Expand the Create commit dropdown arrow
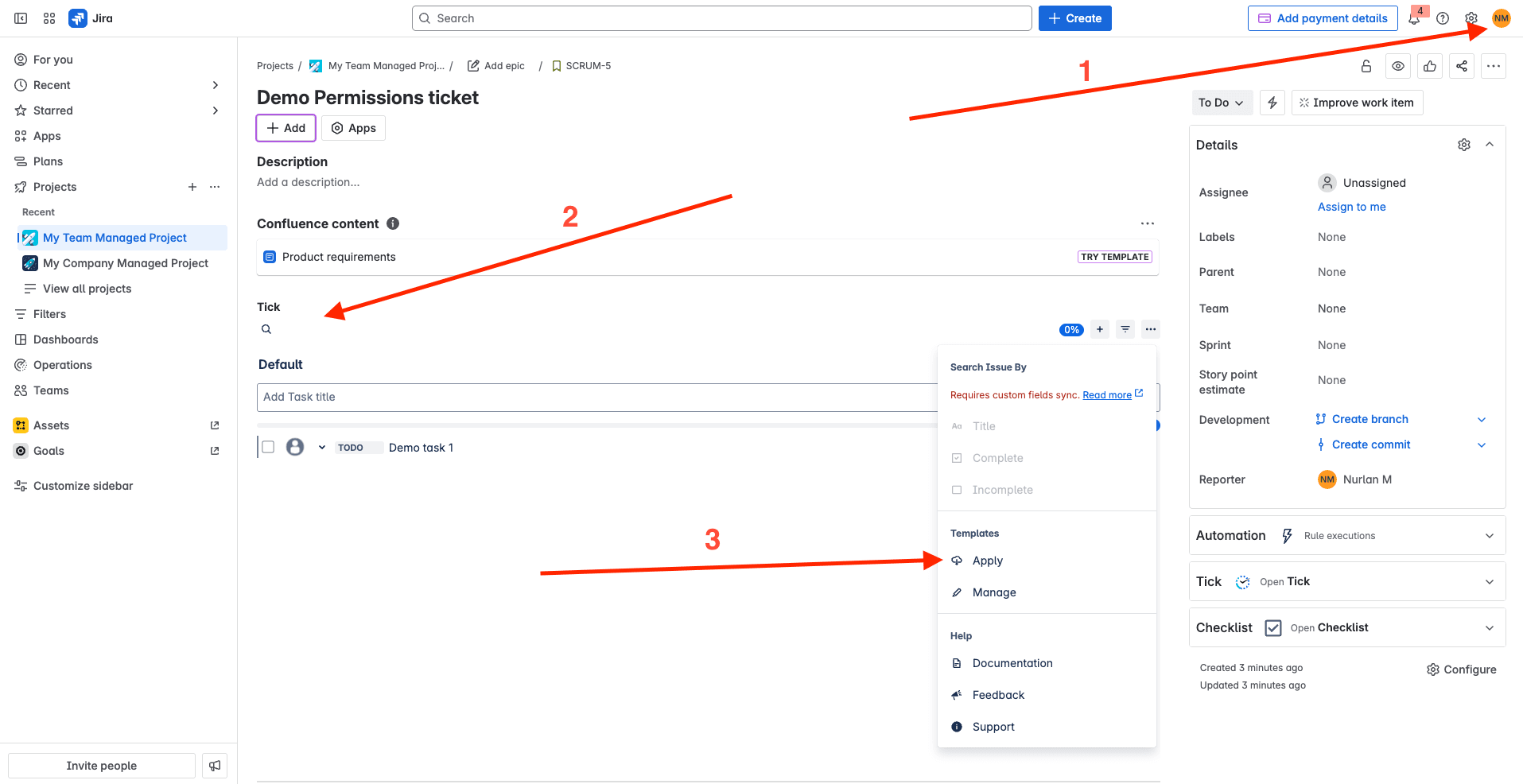 pyautogui.click(x=1482, y=445)
